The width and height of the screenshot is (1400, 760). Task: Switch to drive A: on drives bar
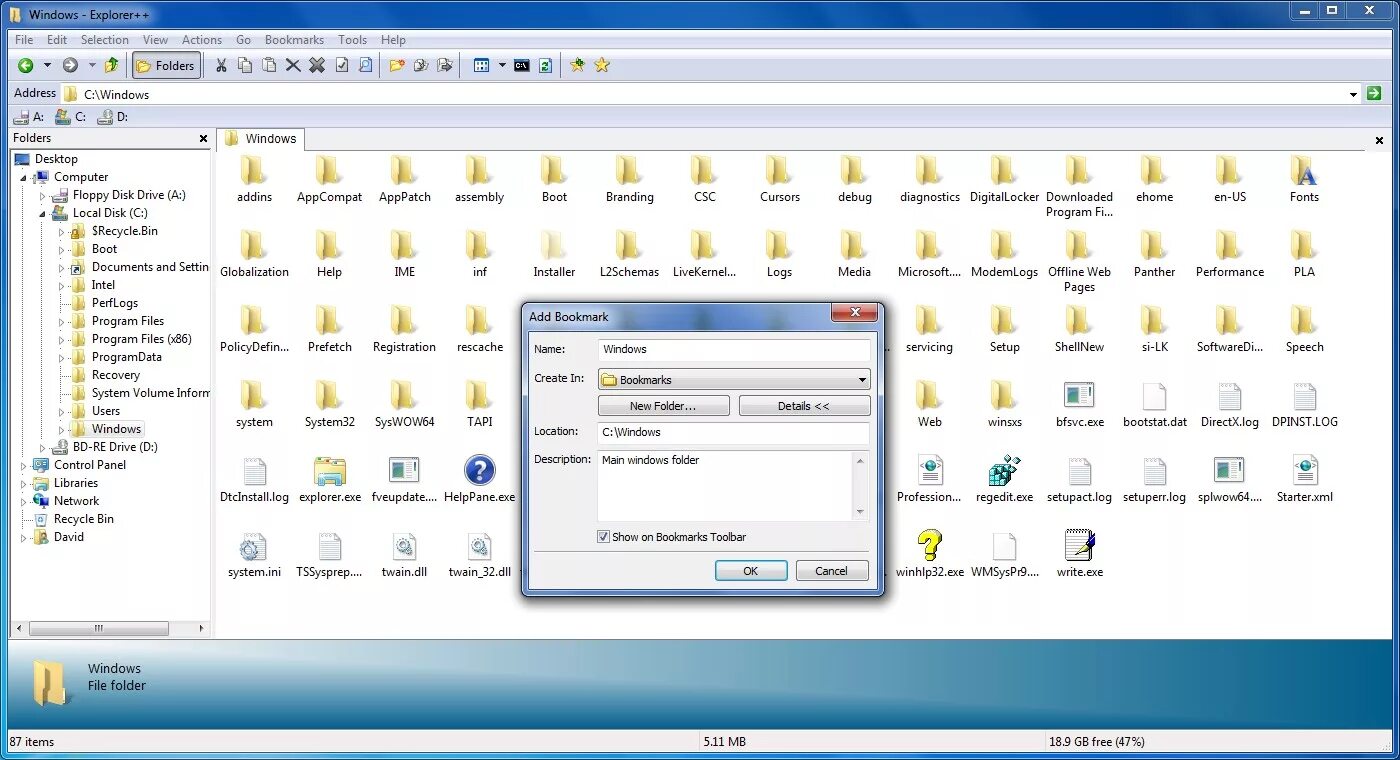[29, 116]
